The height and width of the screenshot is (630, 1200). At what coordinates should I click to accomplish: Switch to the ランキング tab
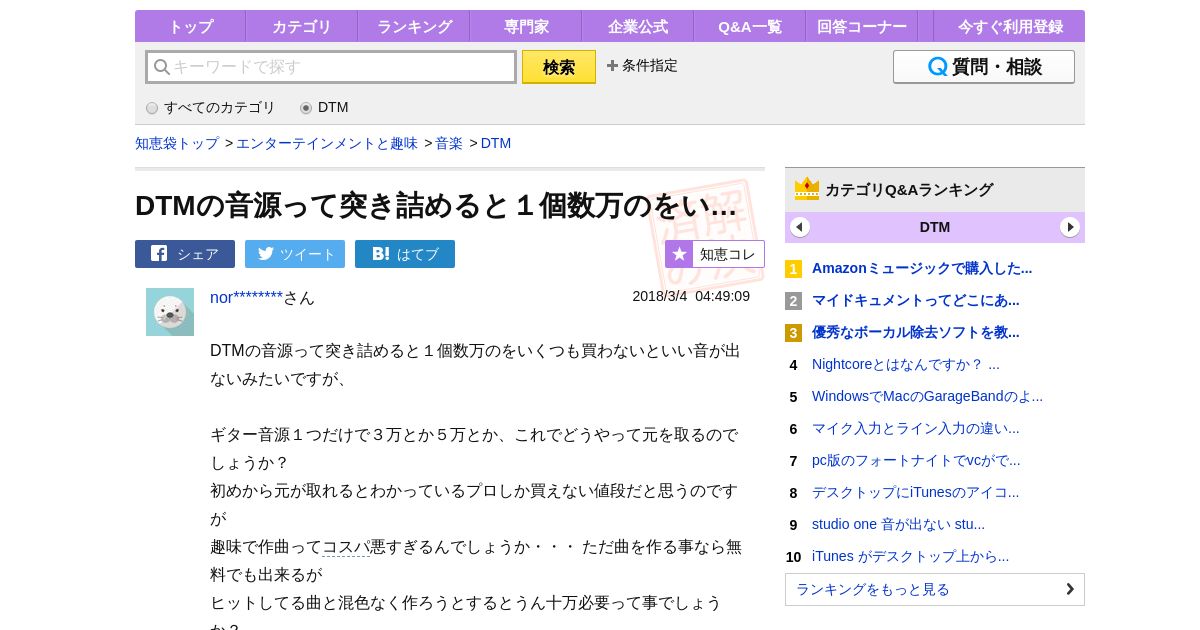[413, 27]
